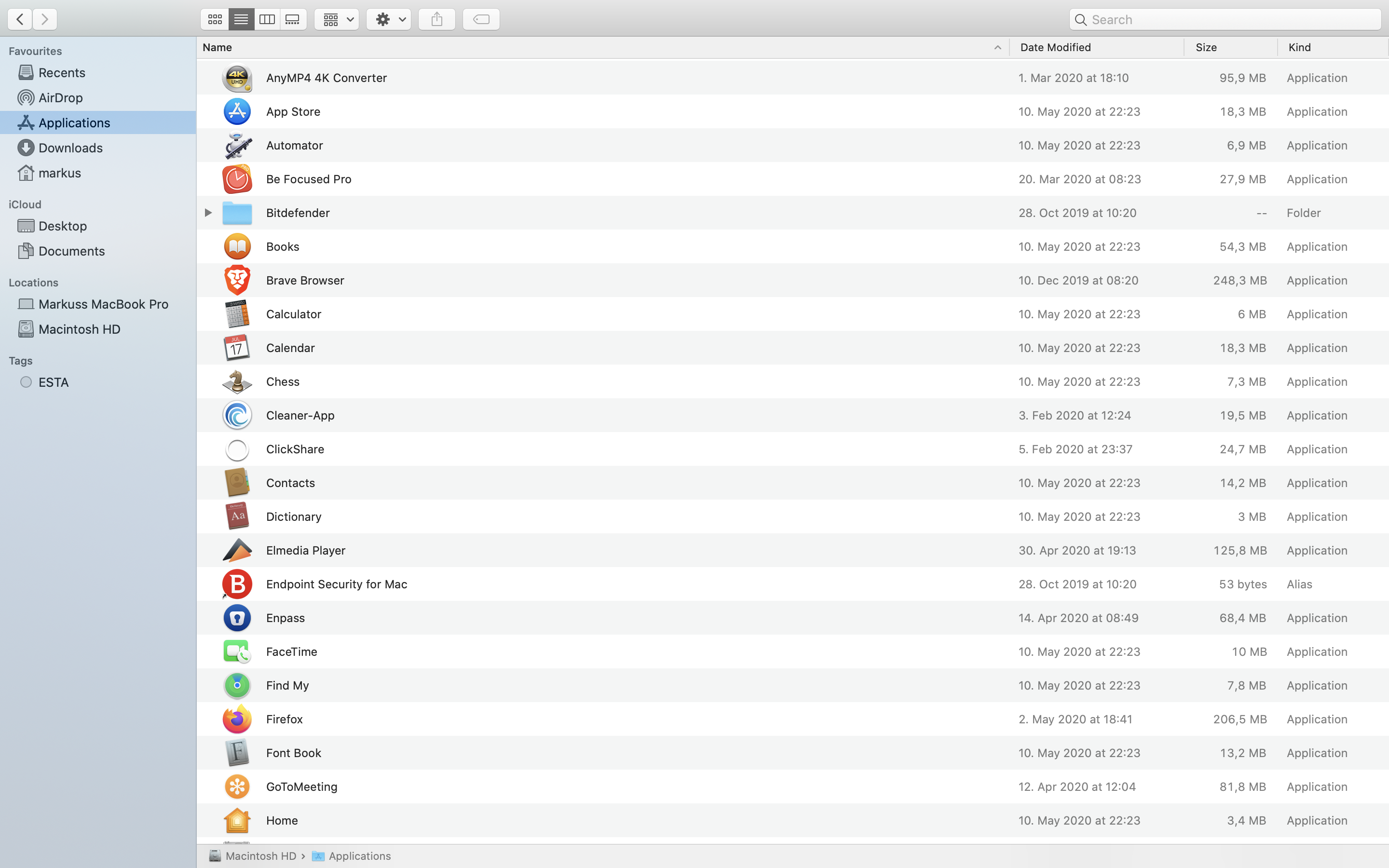Image resolution: width=1389 pixels, height=868 pixels.
Task: Open the grouping options dropdown
Action: coord(336,19)
